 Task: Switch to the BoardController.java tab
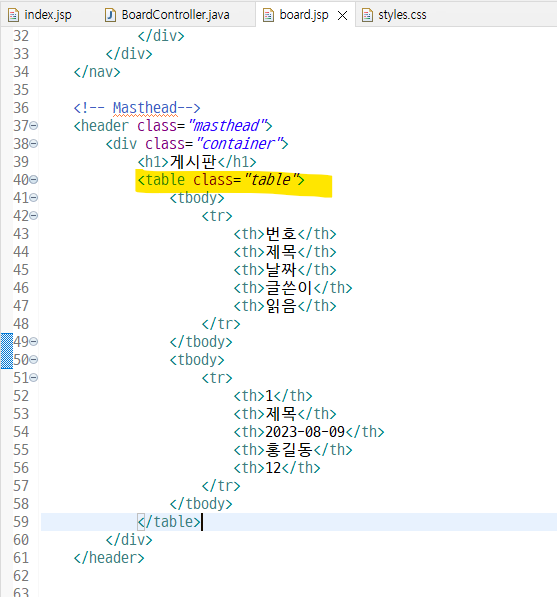coord(168,15)
